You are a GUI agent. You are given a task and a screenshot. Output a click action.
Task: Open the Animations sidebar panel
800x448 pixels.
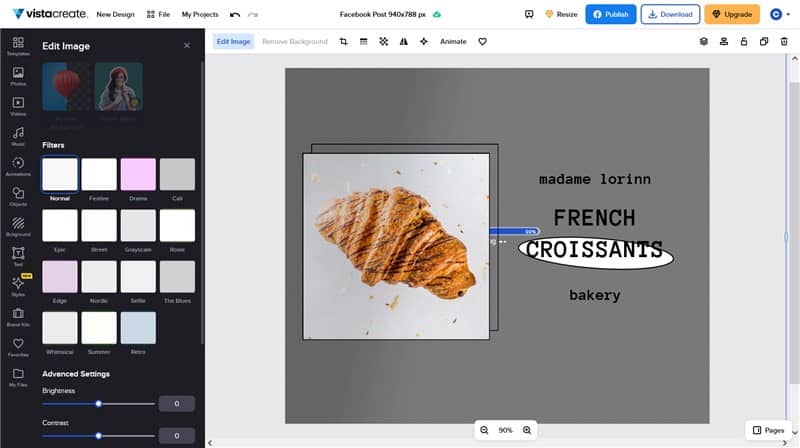[18, 166]
